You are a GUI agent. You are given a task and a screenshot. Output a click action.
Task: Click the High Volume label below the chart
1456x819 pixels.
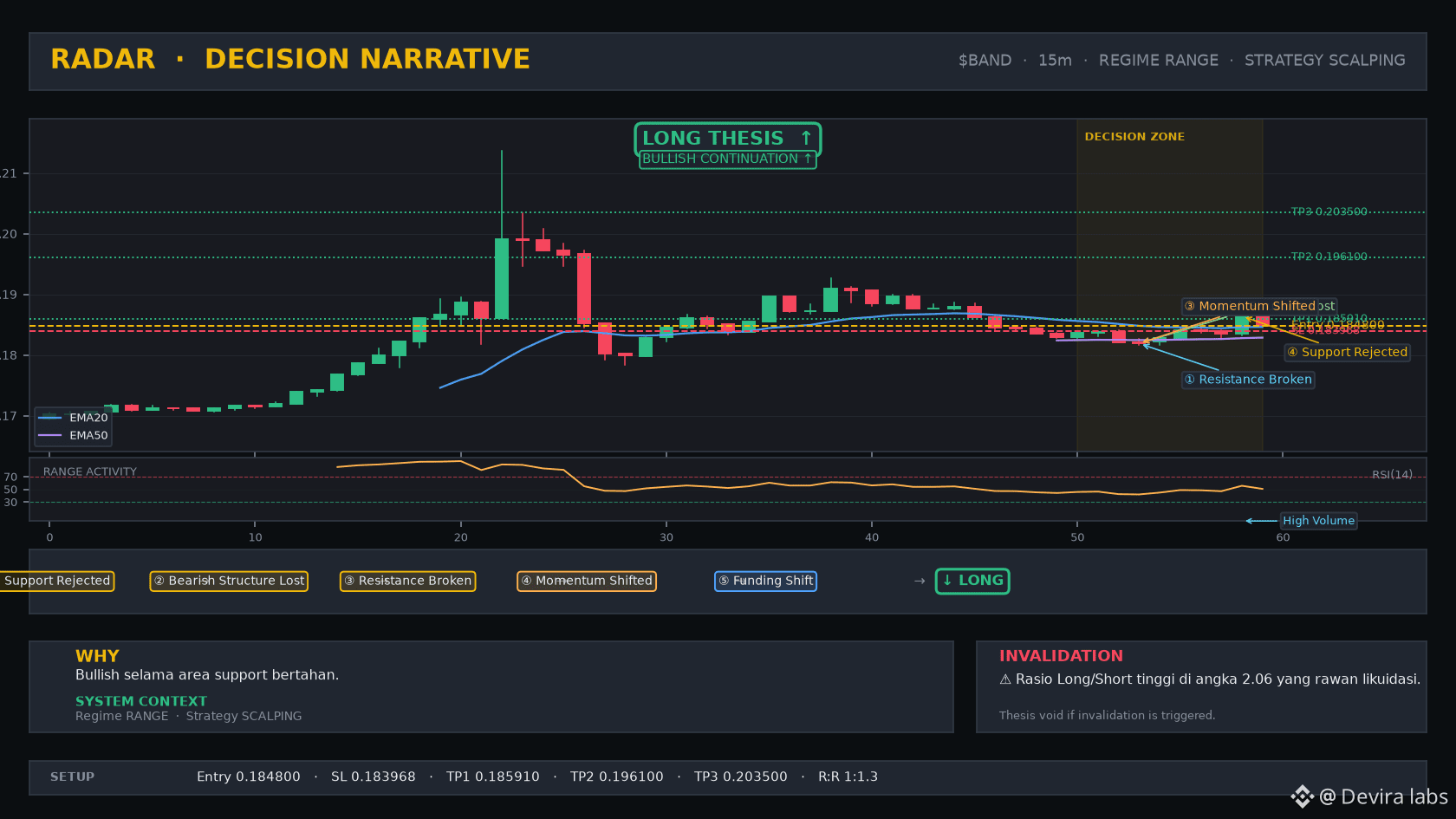(1318, 521)
